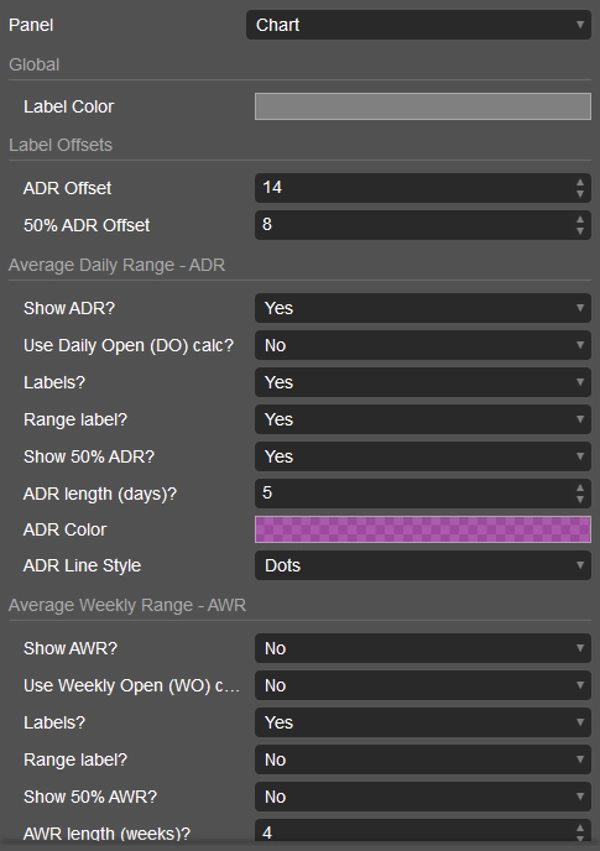Open the Panel dropdown showing Chart
This screenshot has height=851, width=600.
click(422, 24)
